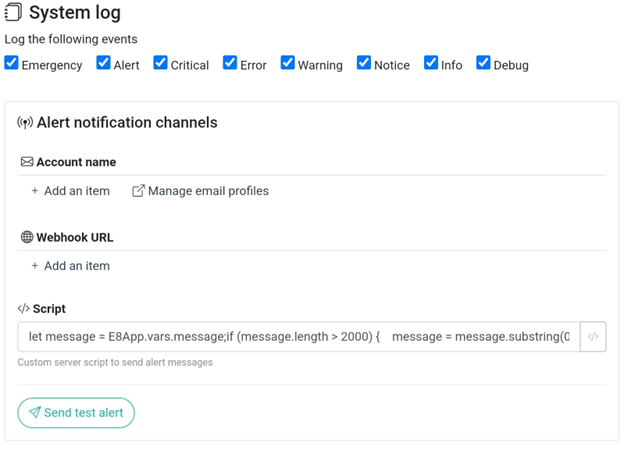Viewport: 624px width, 475px height.
Task: Uncheck the Notice event checkbox
Action: coord(364,63)
